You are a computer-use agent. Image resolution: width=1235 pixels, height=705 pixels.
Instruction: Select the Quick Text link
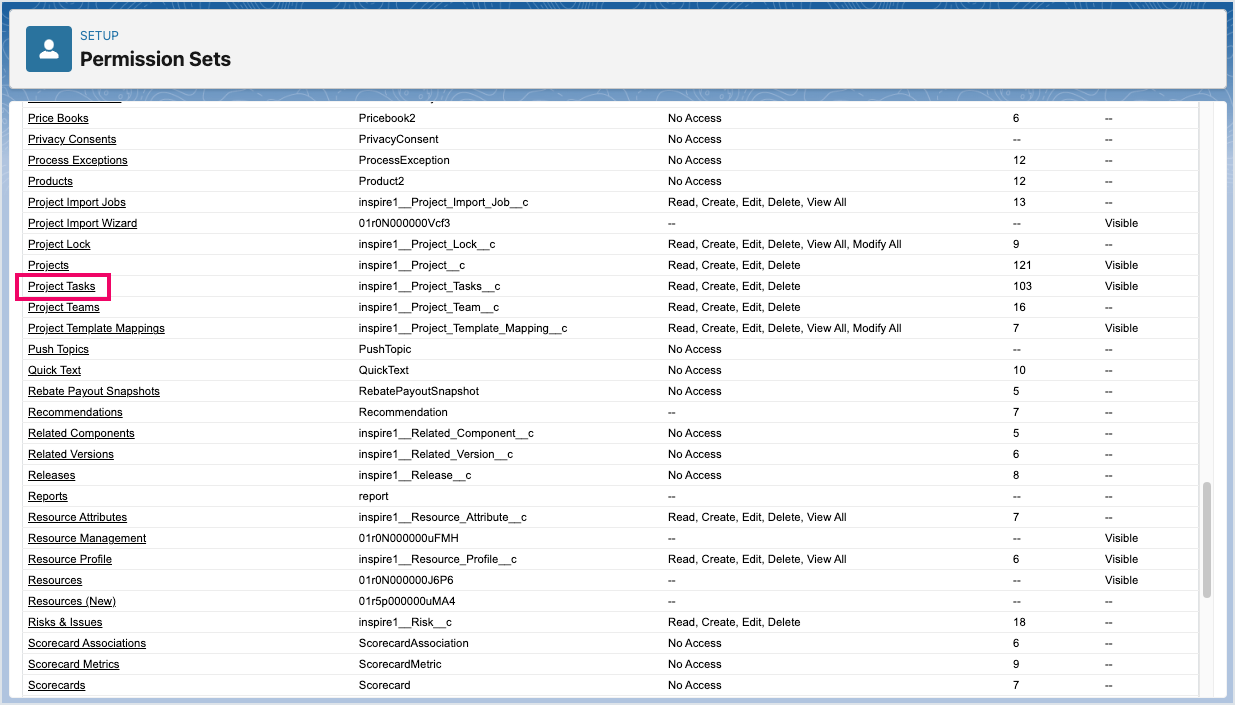point(54,371)
